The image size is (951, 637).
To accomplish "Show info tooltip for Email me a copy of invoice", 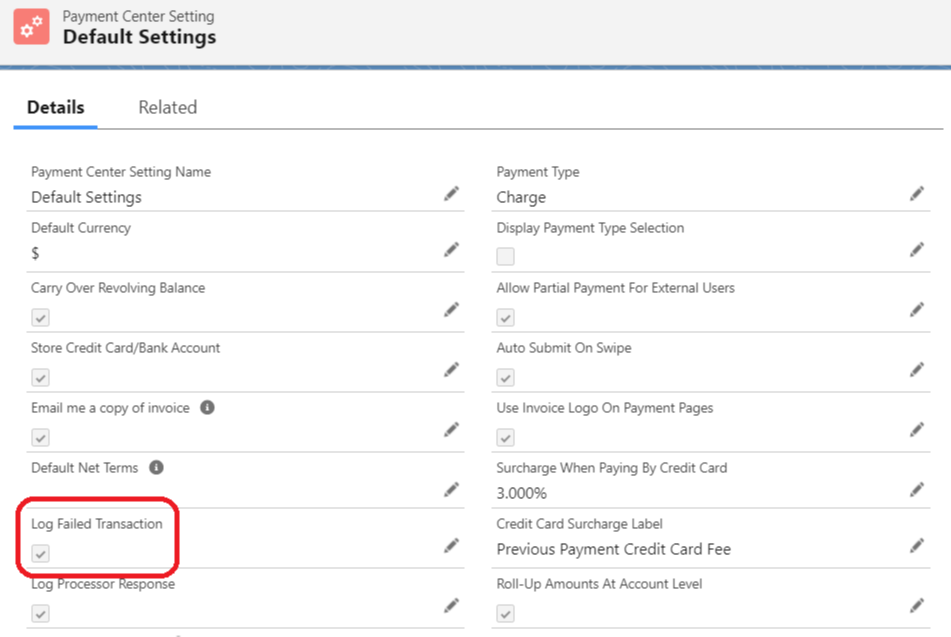I will [x=207, y=408].
